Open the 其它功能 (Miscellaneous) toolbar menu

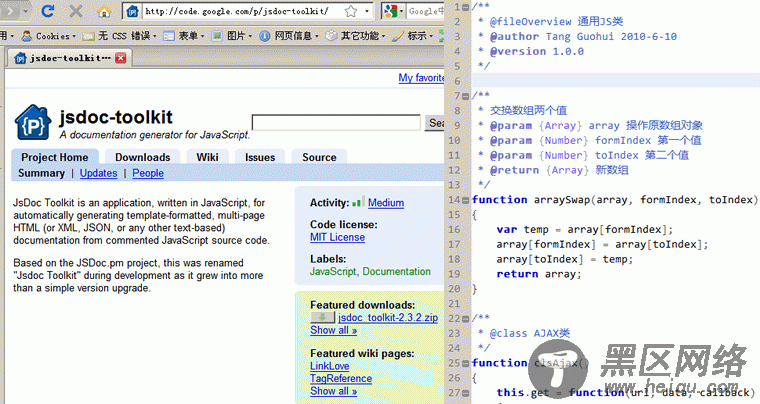click(355, 36)
